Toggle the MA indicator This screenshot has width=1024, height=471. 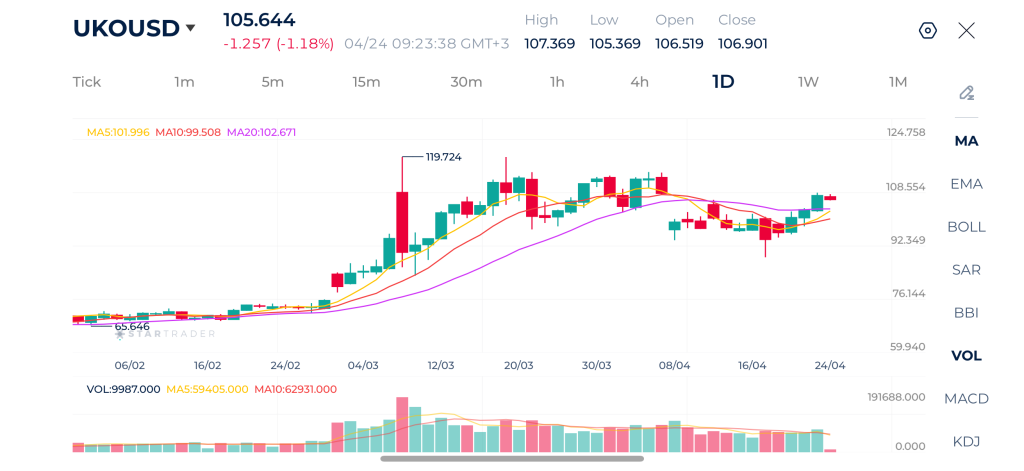966,141
